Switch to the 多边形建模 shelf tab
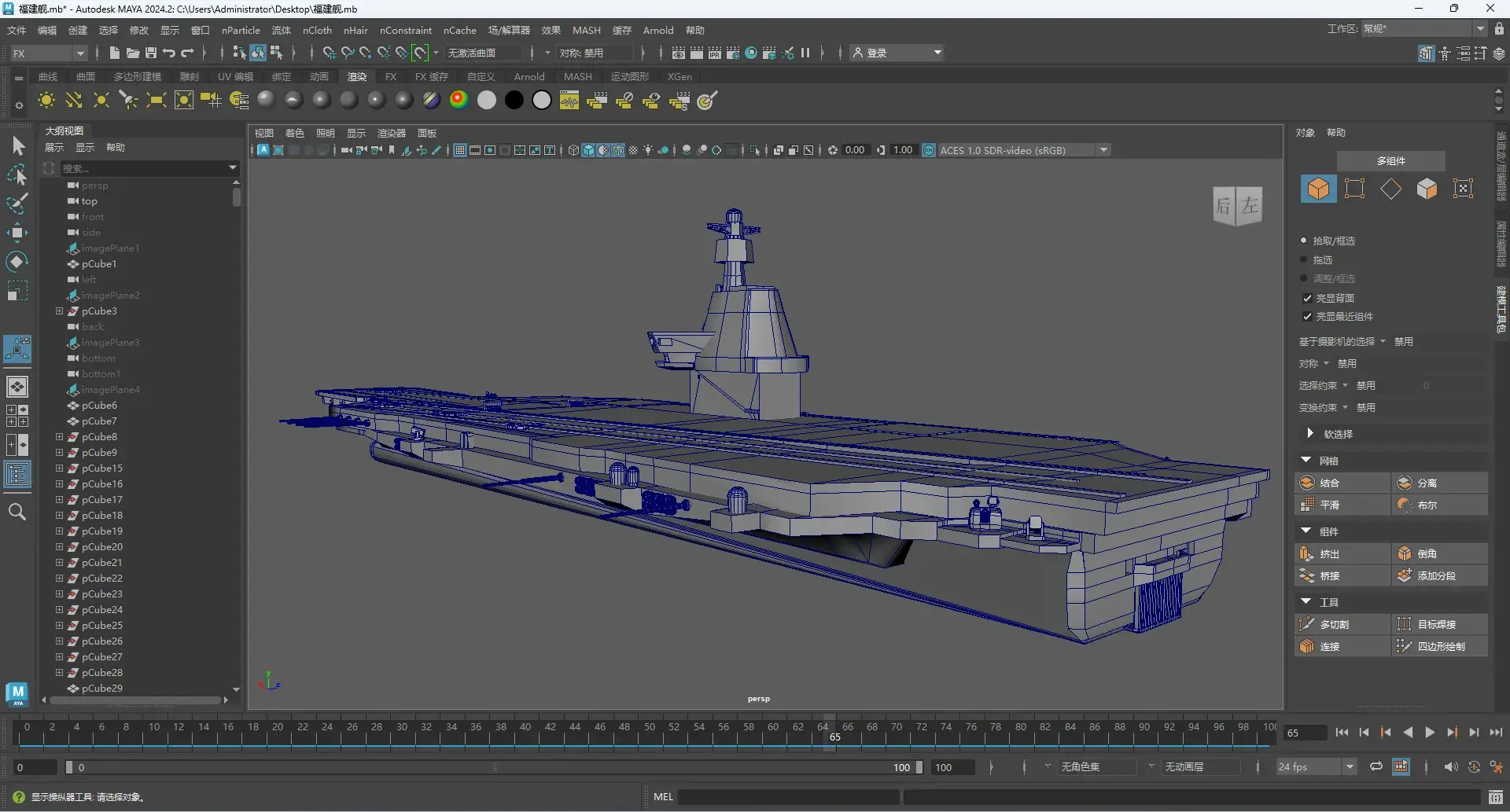This screenshot has height=812, width=1510. 137,77
